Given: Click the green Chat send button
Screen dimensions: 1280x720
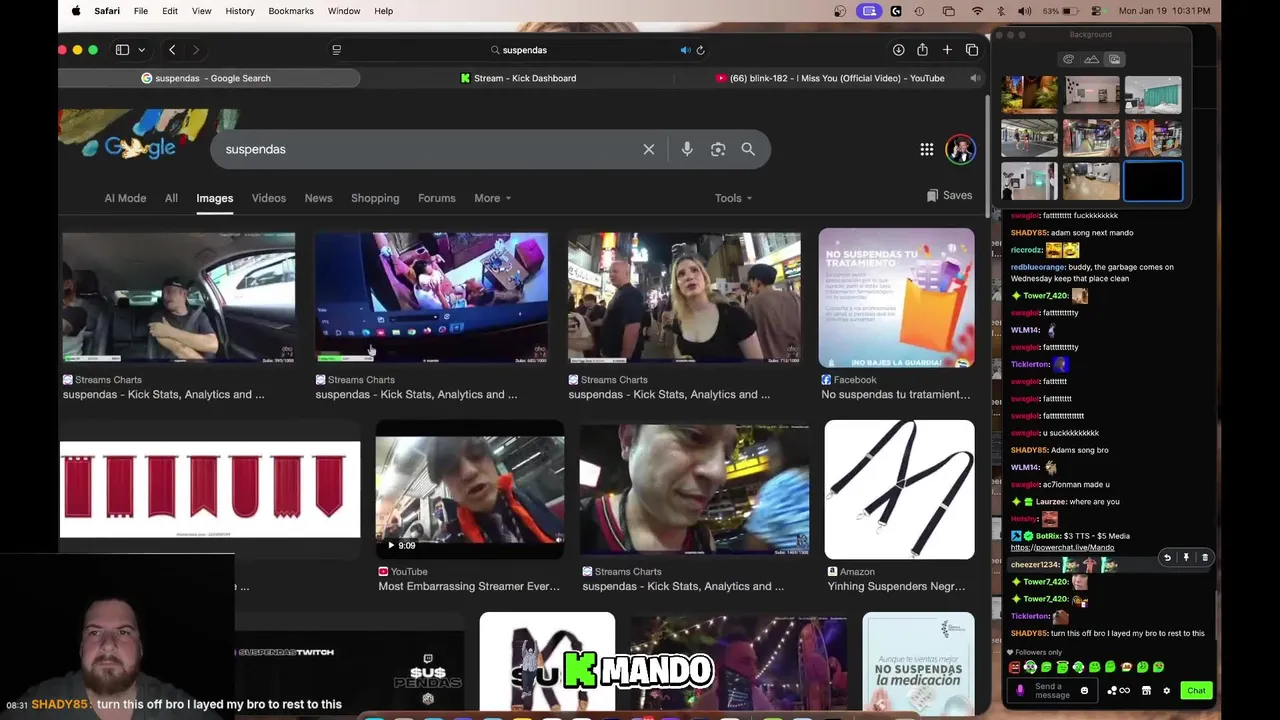Looking at the screenshot, I should 1196,690.
